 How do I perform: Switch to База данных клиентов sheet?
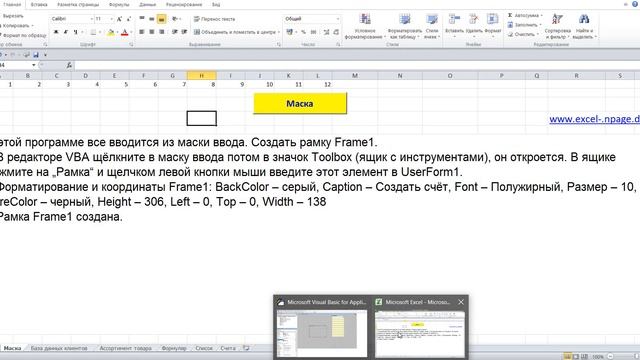pyautogui.click(x=59, y=348)
